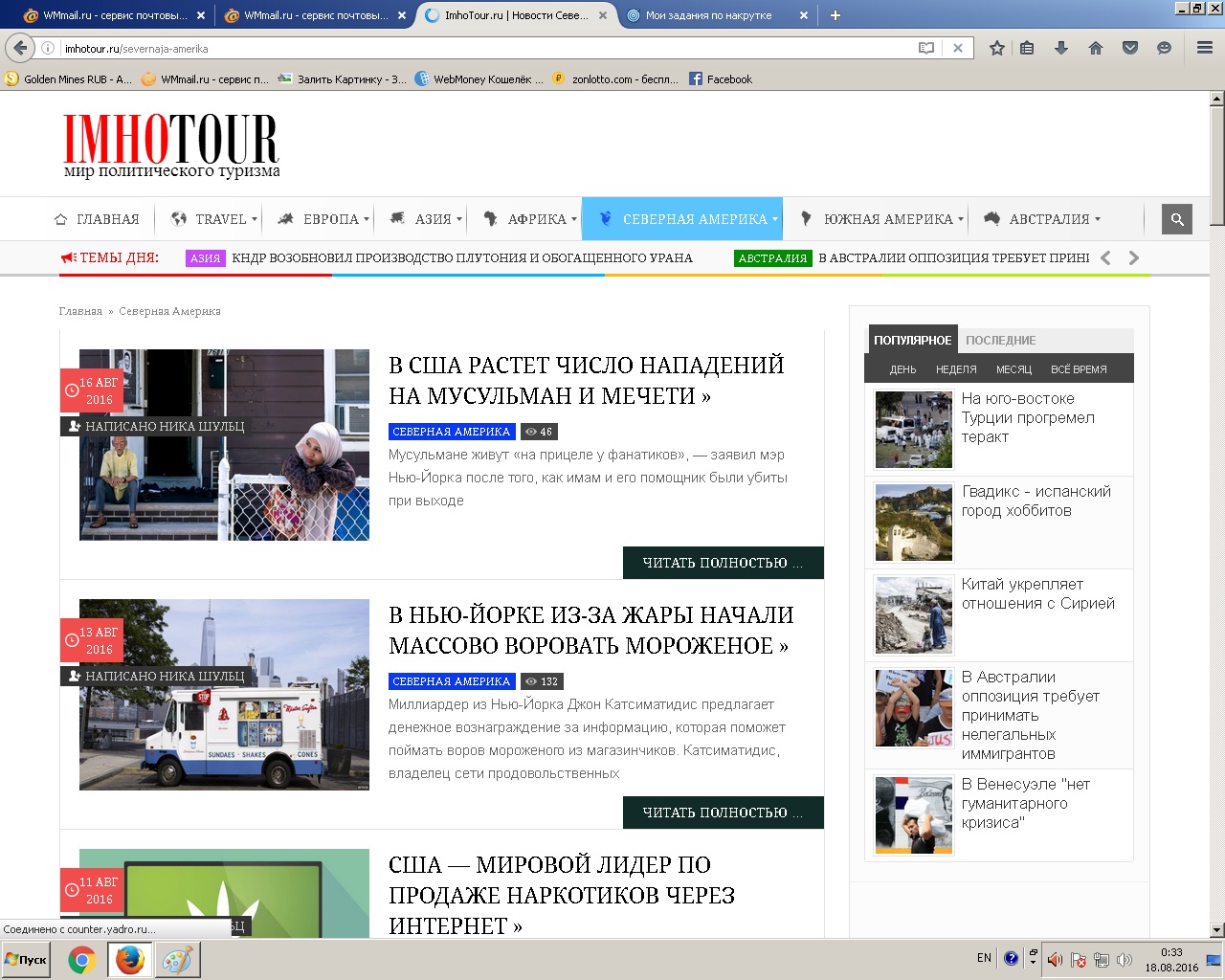Click Muslims article thumbnail image
The height and width of the screenshot is (980, 1225).
[x=224, y=444]
